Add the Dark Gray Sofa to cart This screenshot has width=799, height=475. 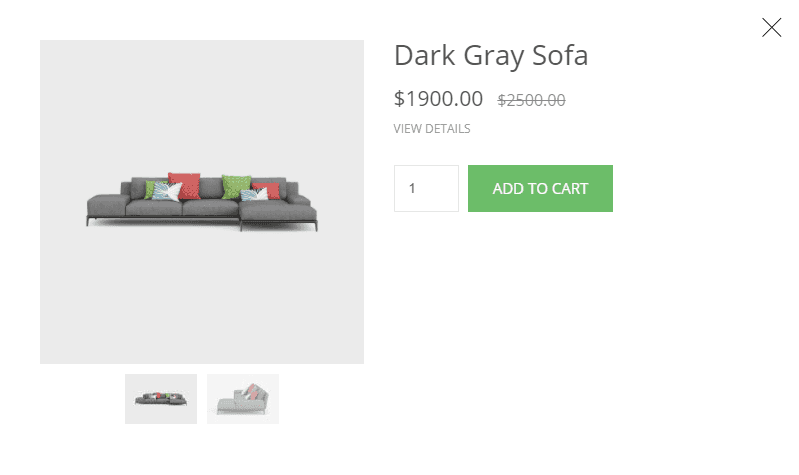coord(540,188)
